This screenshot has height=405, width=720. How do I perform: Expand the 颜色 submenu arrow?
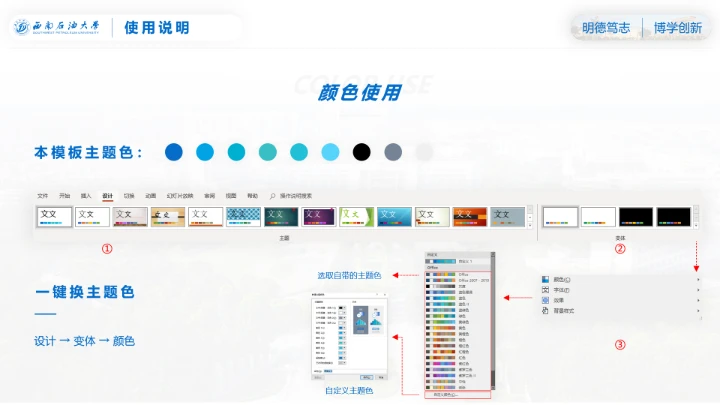point(698,279)
